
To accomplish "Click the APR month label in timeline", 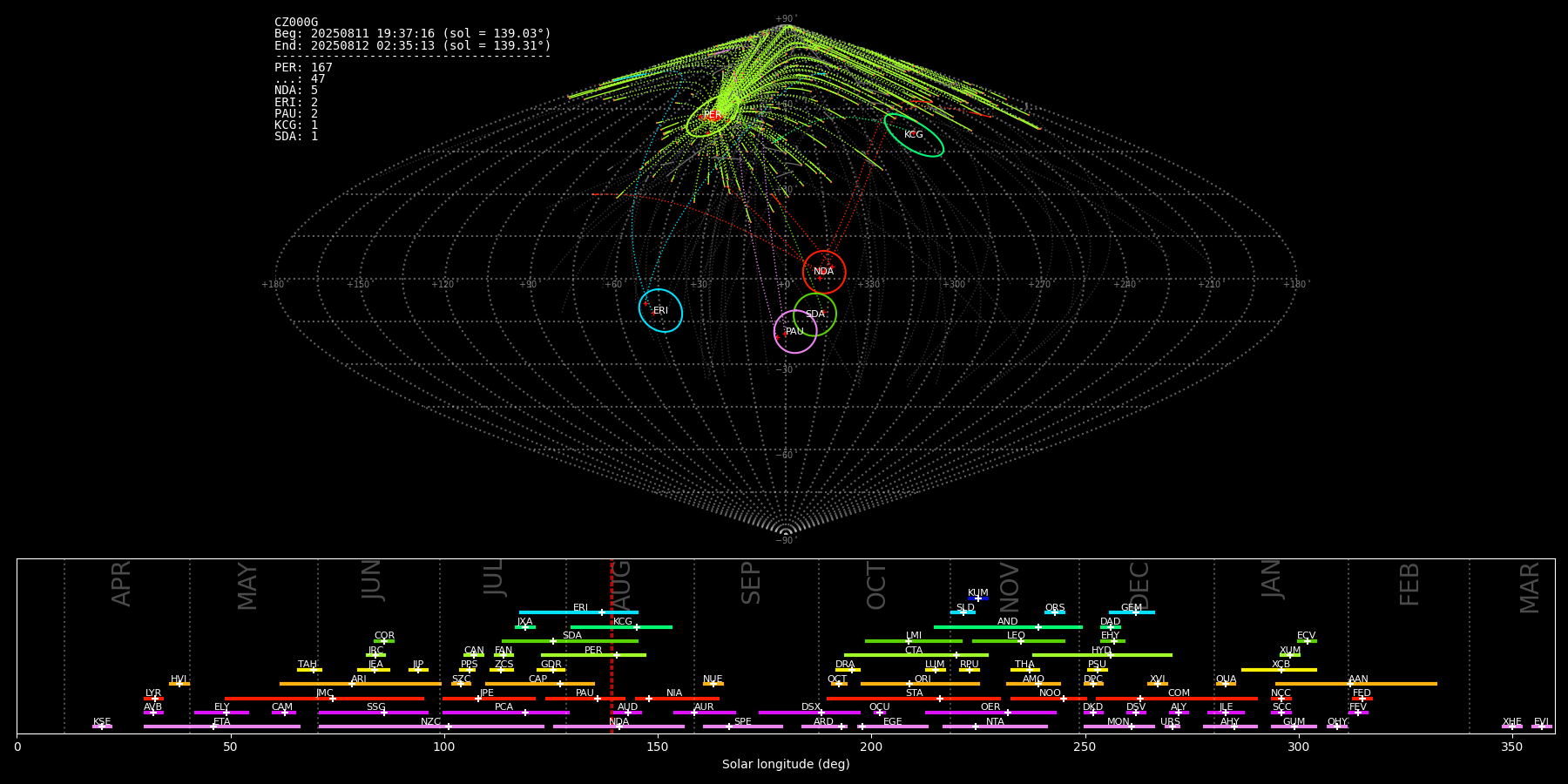I will coord(121,584).
